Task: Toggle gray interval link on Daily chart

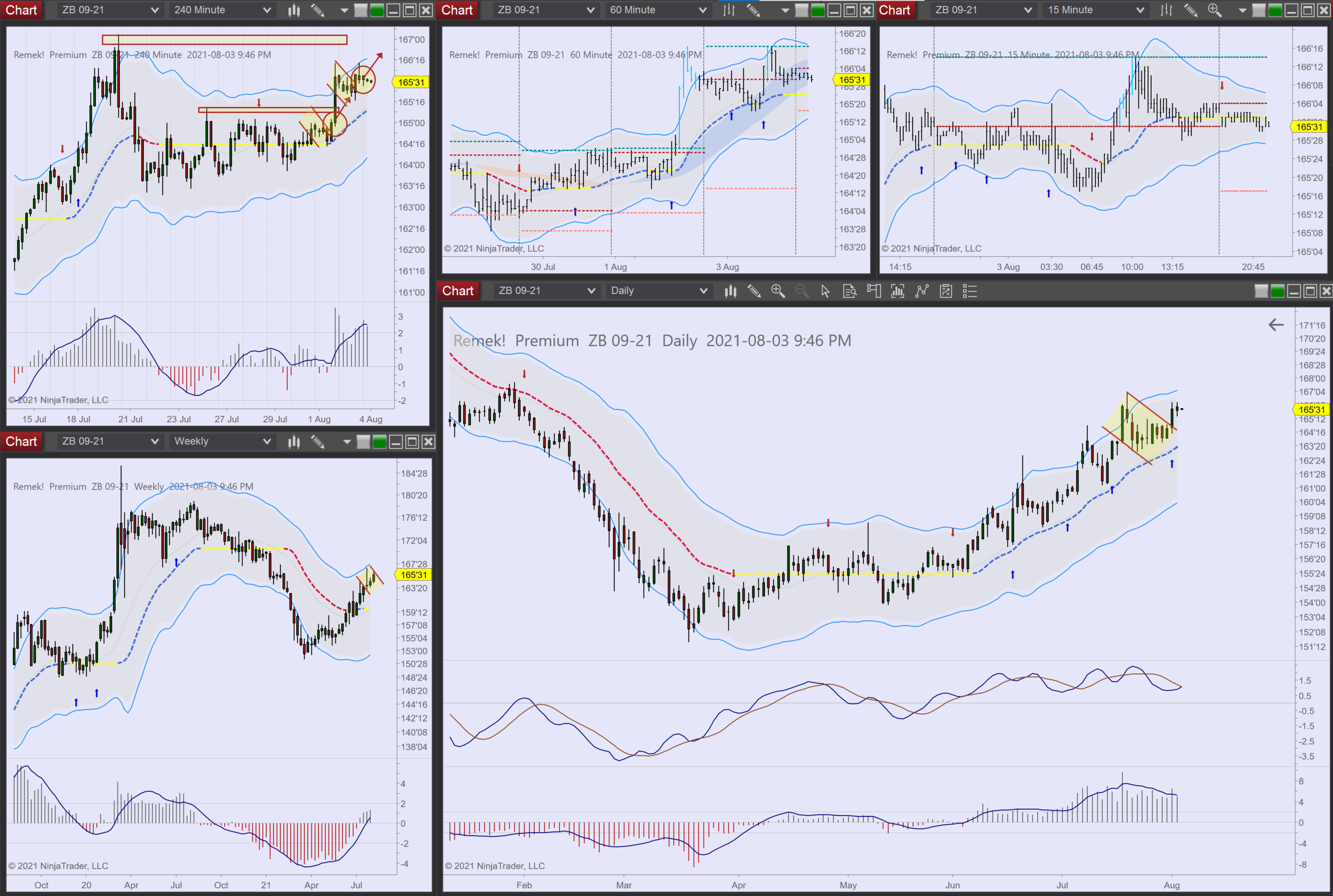Action: tap(1261, 292)
